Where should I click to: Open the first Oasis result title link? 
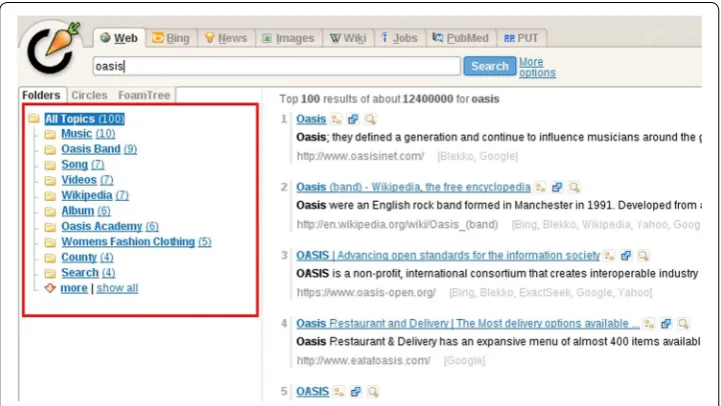coord(311,119)
